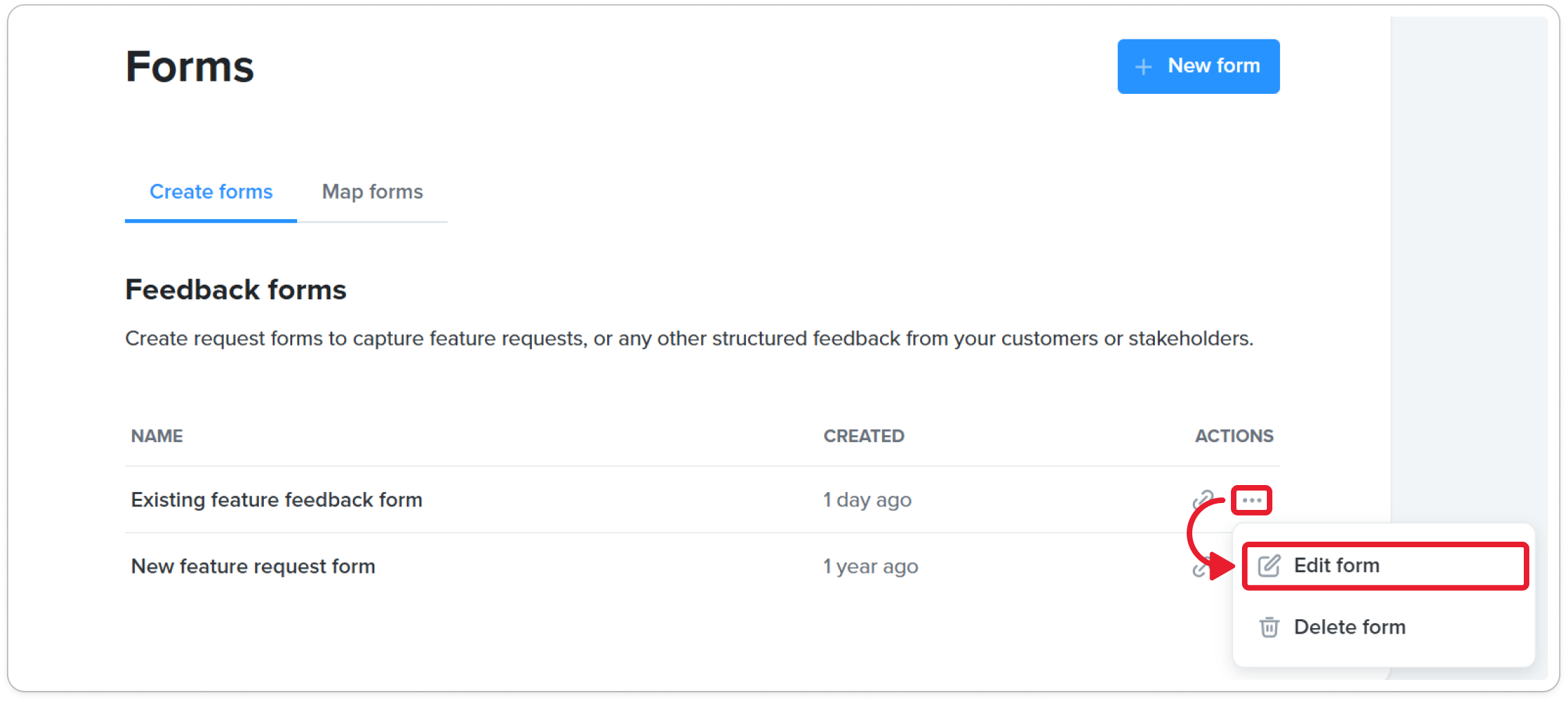Click the '1 day ago' created date
The height and width of the screenshot is (702, 1568).
pyautogui.click(x=867, y=500)
